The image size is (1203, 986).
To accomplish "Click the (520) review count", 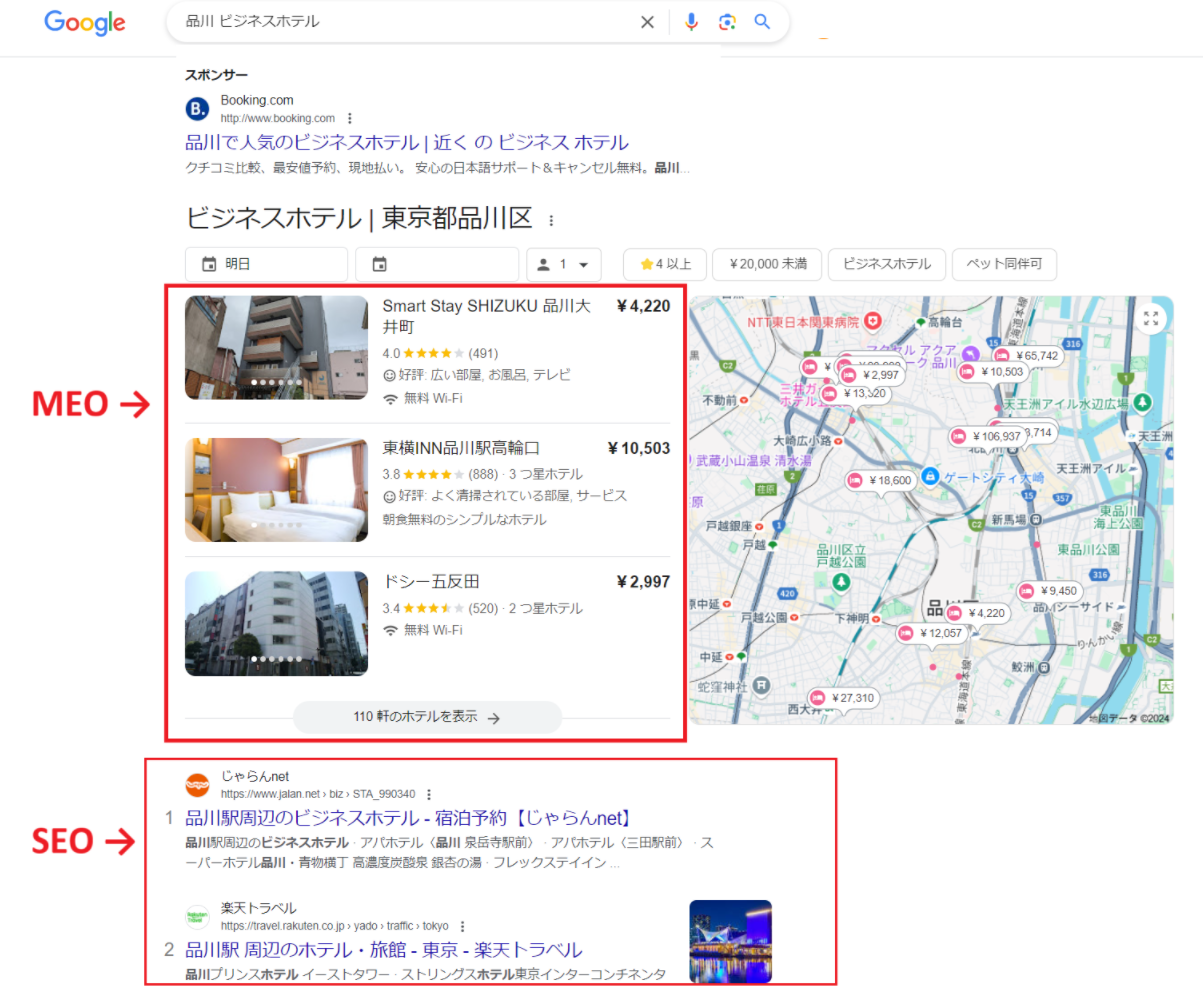I will 483,608.
